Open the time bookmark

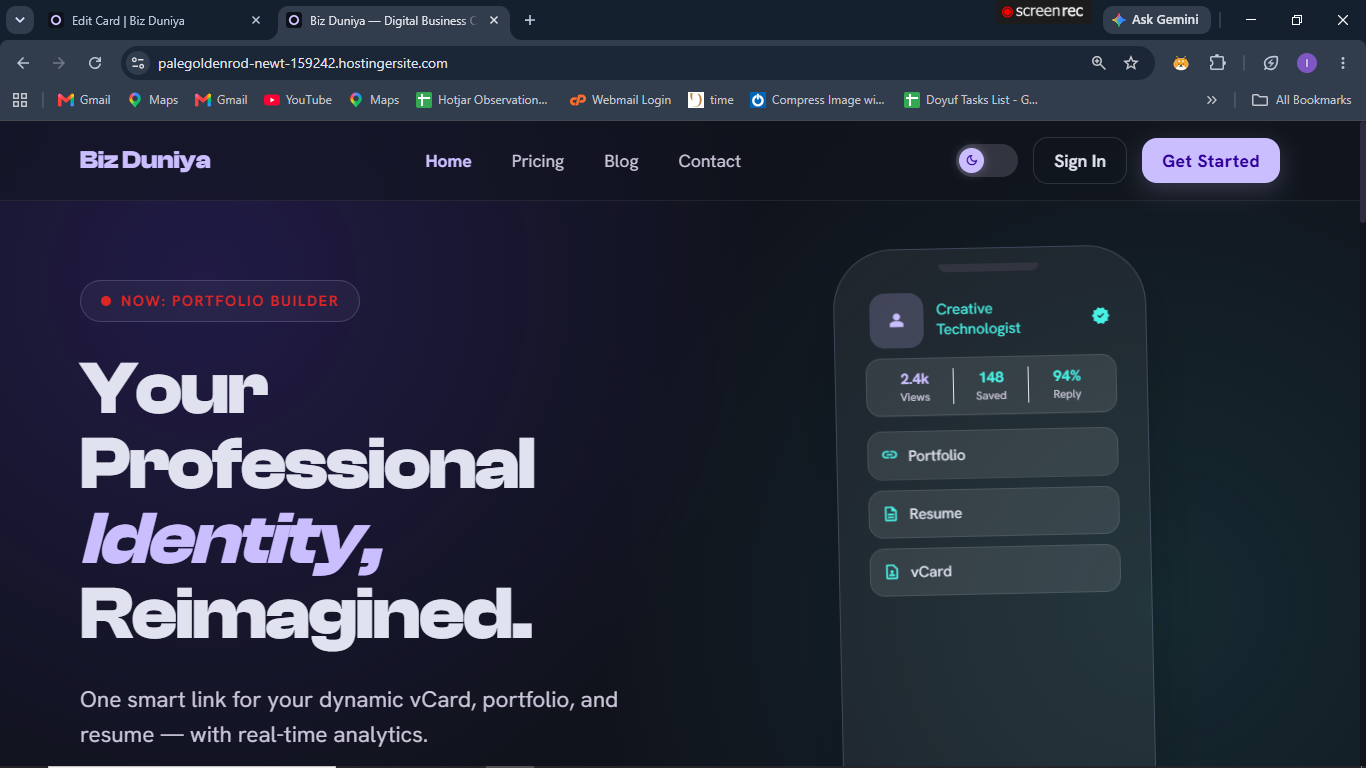[x=711, y=100]
